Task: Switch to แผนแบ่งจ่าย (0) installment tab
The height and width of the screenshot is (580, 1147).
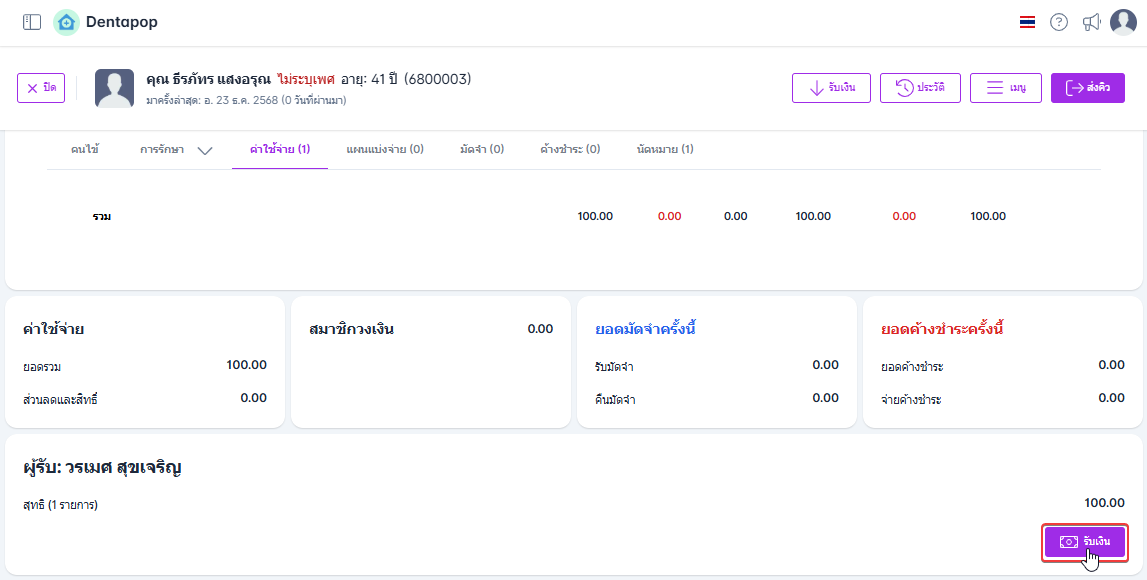Action: click(385, 149)
